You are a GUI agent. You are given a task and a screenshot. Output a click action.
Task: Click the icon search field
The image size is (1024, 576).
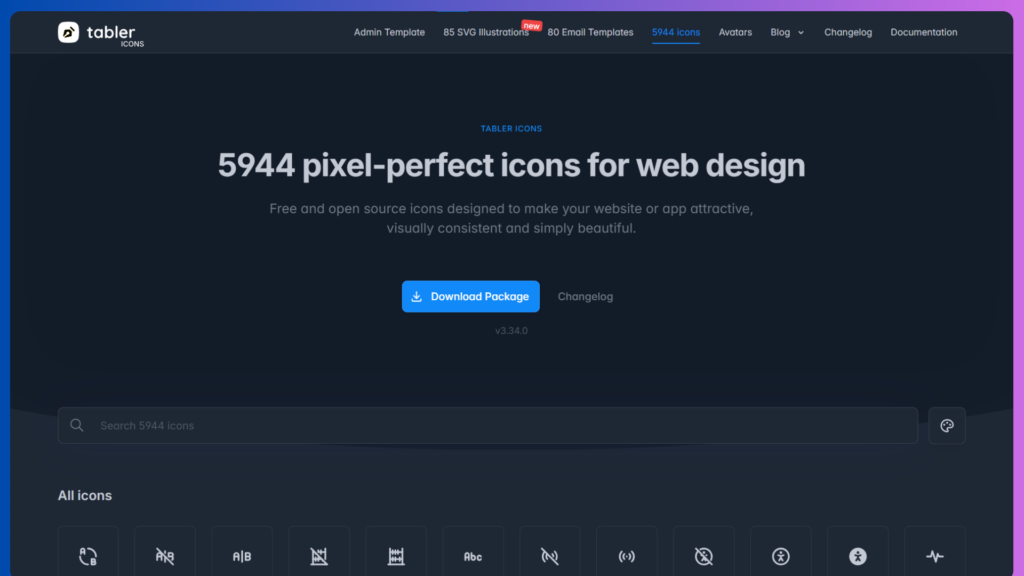[488, 425]
